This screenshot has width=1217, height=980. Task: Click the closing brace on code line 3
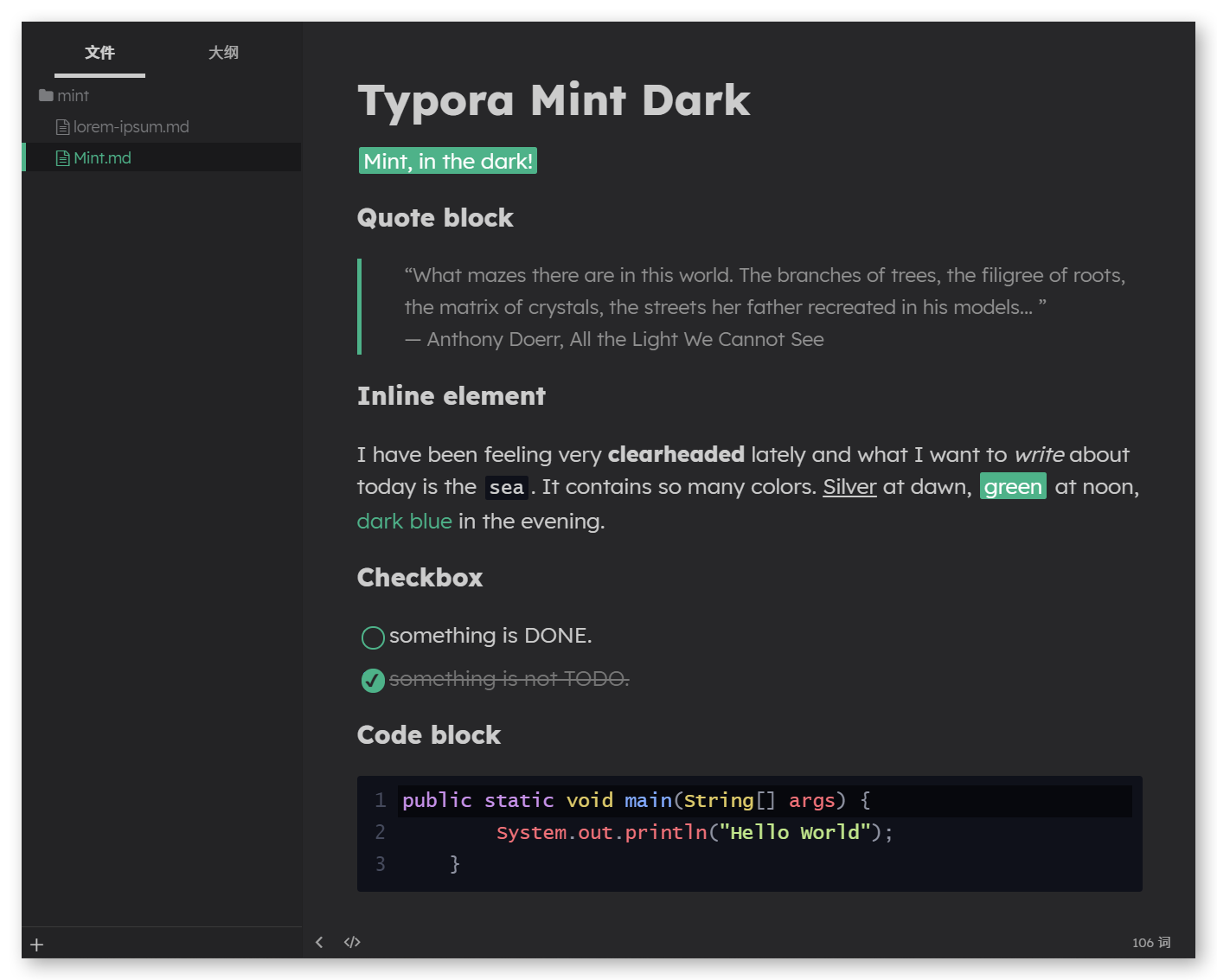coord(454,864)
